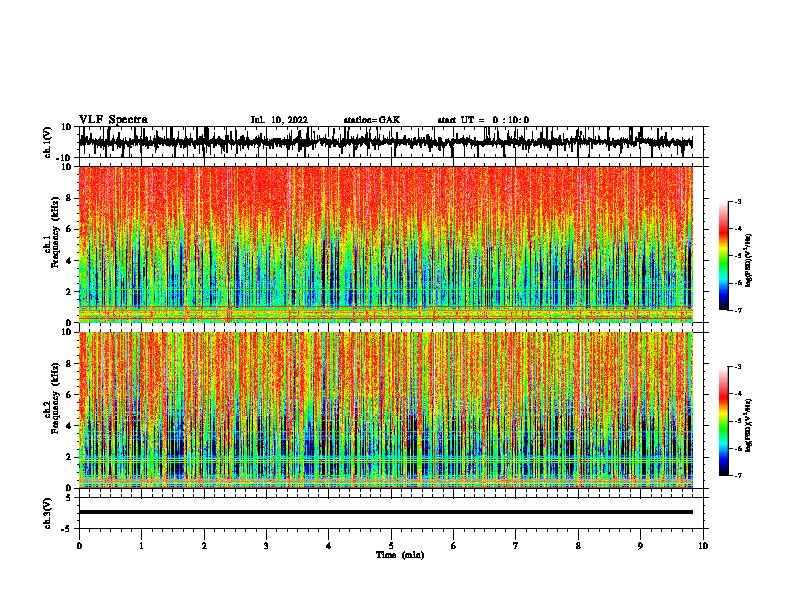Click the time axis tick label "10"
Viewport: 792px width, 612px height.
[x=703, y=546]
